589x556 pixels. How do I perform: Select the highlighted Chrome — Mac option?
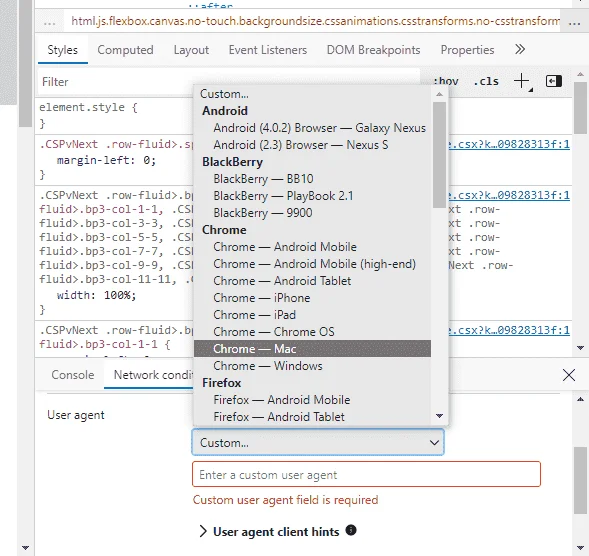(312, 349)
